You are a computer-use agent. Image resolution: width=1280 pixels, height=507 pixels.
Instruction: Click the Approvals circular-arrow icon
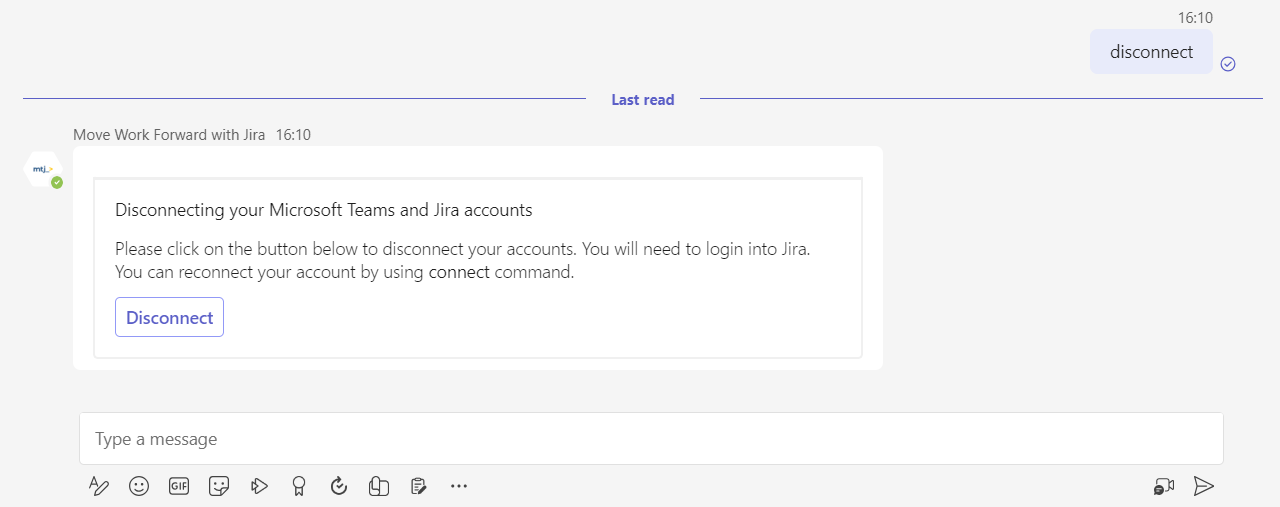(x=338, y=486)
